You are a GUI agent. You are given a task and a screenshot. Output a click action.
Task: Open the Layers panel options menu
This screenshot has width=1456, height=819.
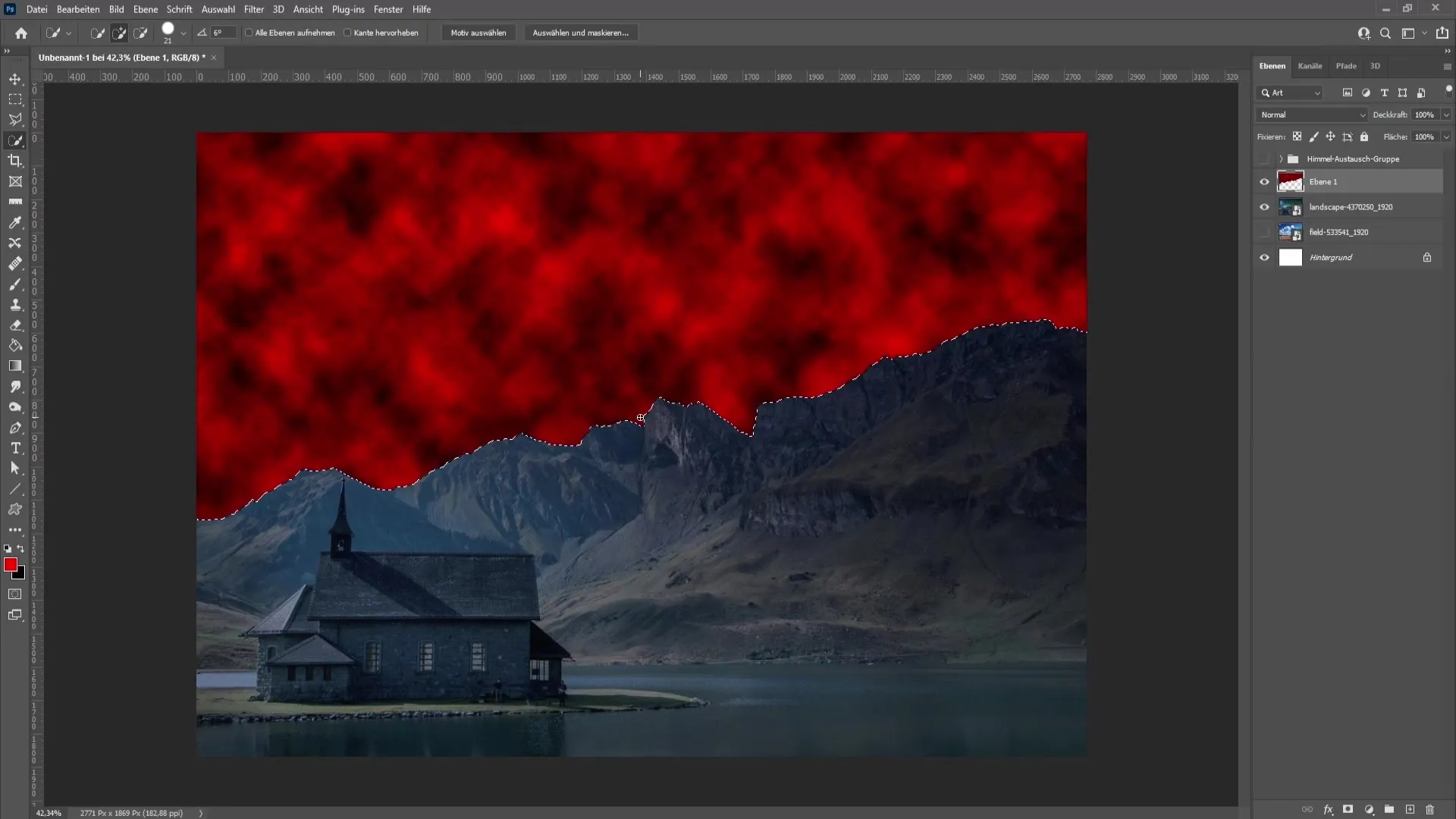click(x=1447, y=67)
